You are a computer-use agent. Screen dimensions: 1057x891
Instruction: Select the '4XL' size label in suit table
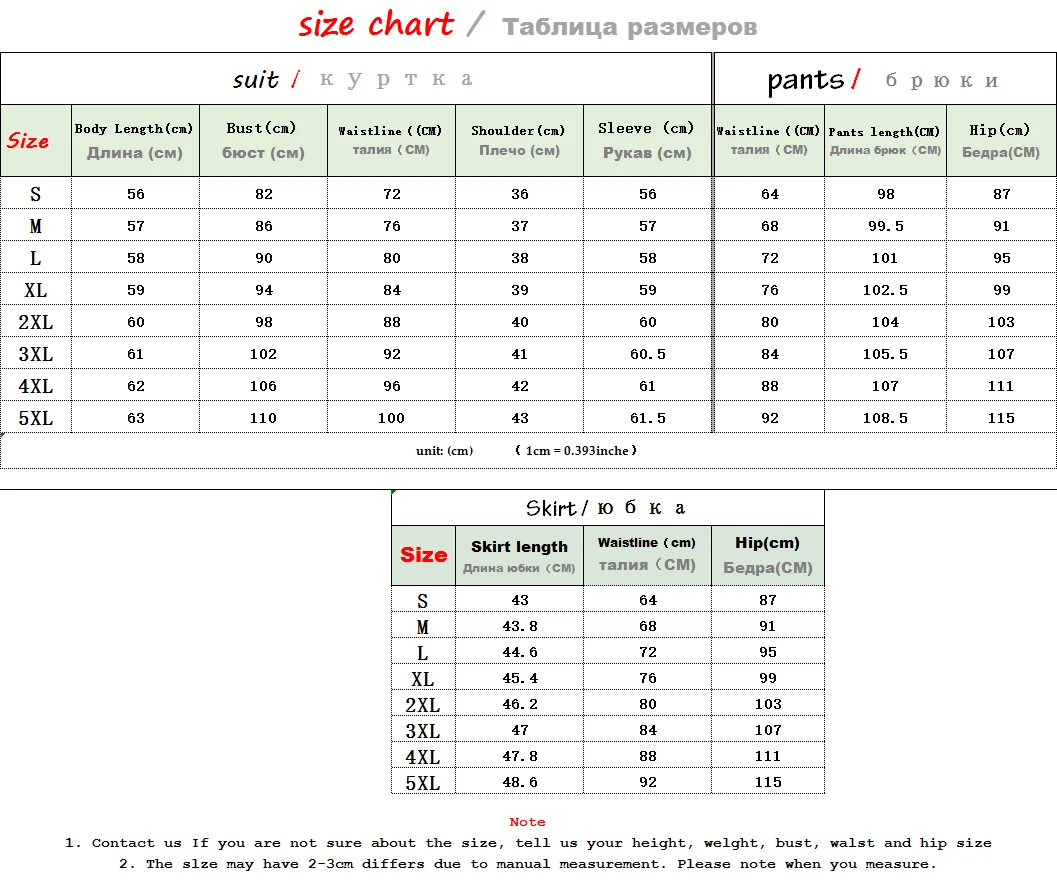tap(36, 386)
